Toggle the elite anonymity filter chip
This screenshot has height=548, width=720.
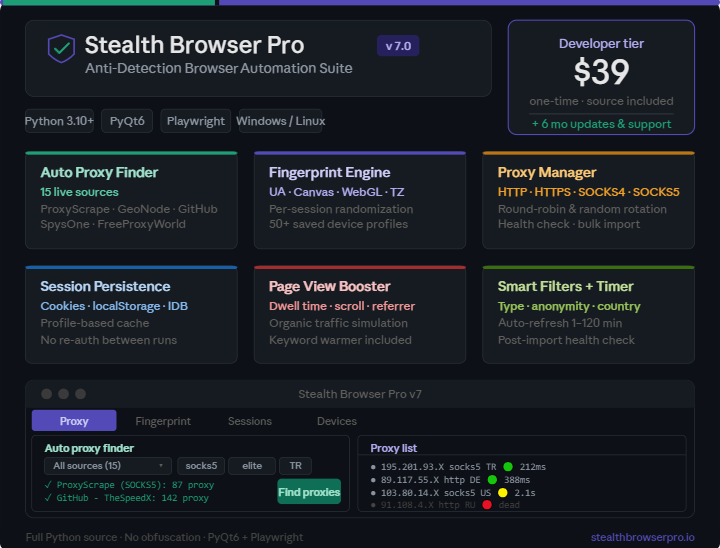[251, 466]
